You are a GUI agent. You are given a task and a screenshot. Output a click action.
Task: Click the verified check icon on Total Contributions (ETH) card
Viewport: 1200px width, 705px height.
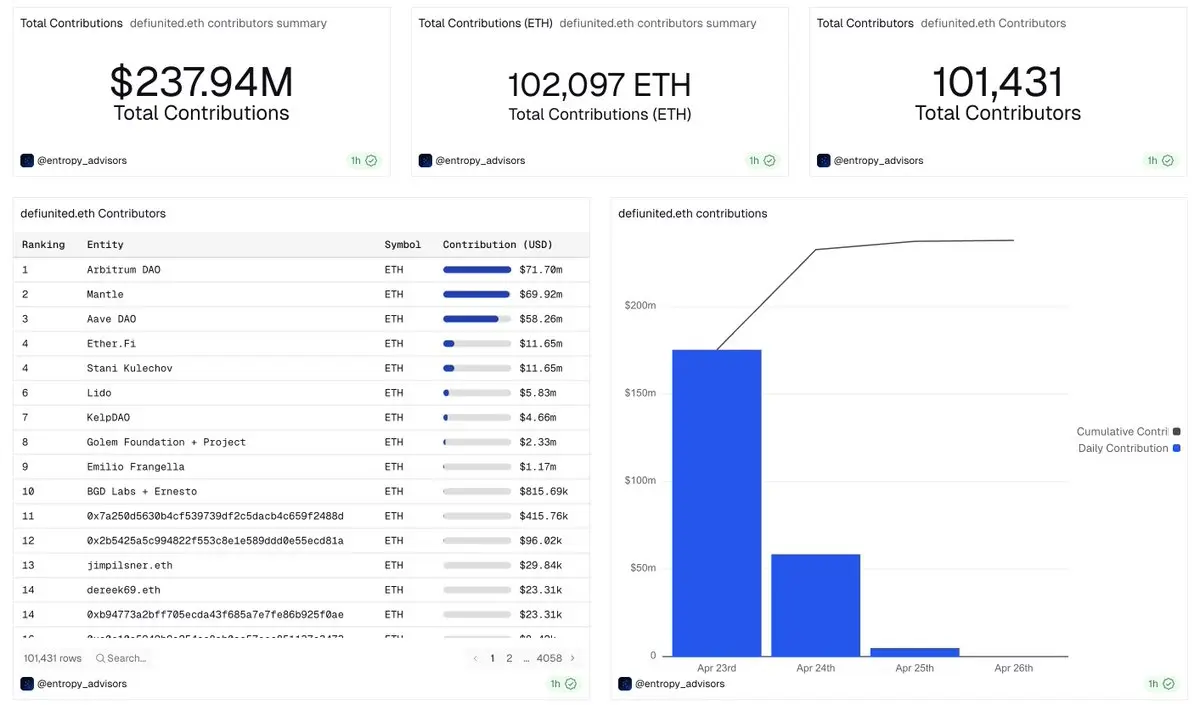[770, 160]
